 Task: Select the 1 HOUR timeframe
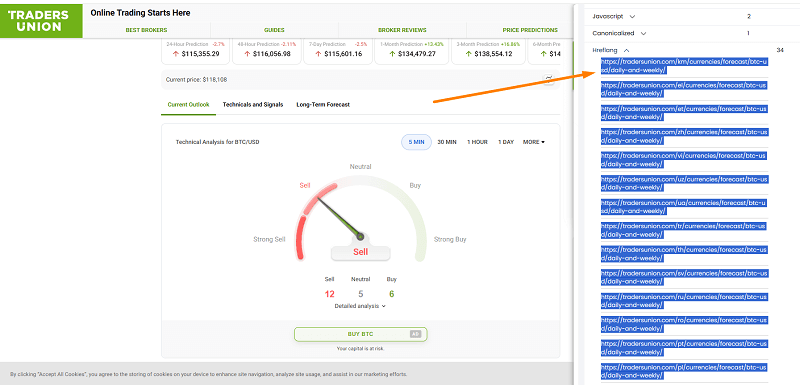(478, 142)
